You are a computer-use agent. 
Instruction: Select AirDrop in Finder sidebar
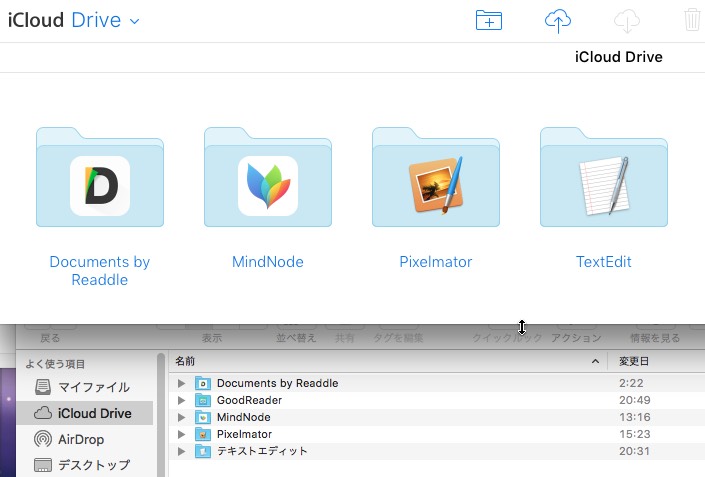(85, 439)
